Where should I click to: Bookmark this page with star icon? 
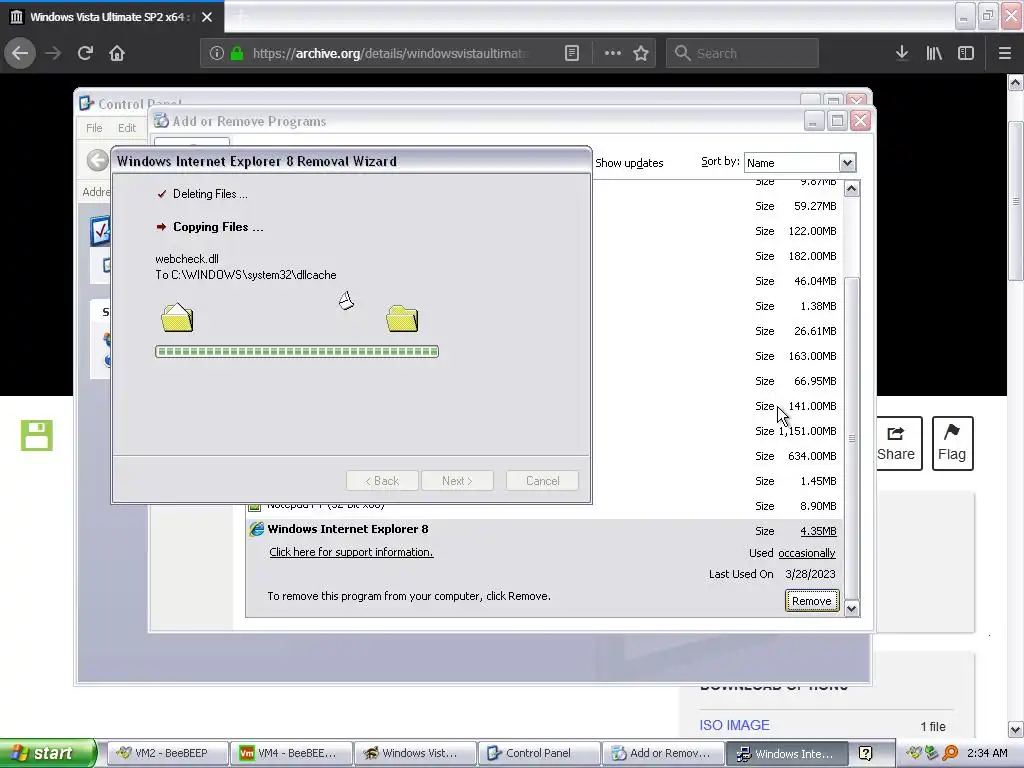pos(641,54)
